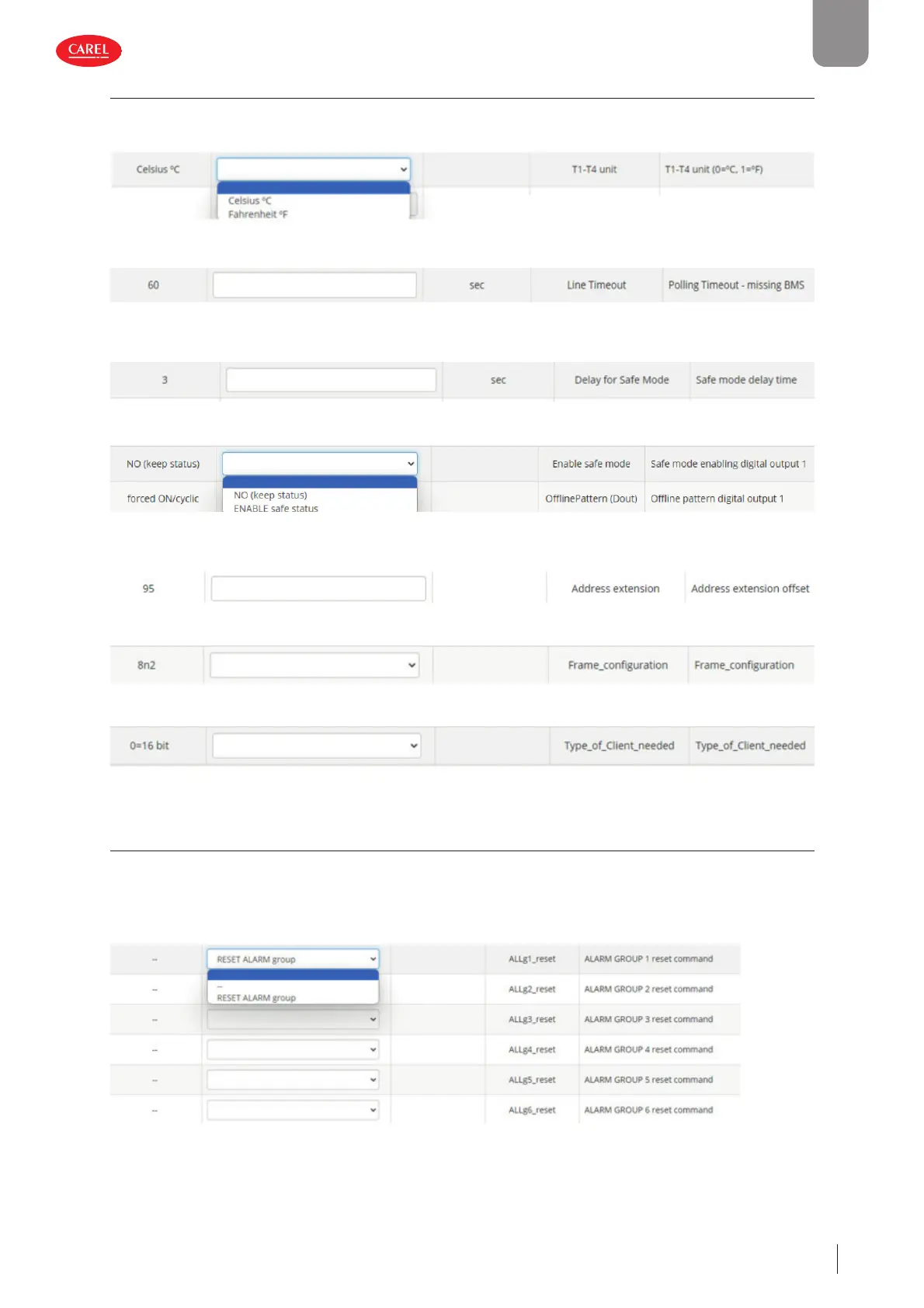This screenshot has height=1308, width=924.
Task: Select NO (keep status) option
Action: (x=270, y=495)
